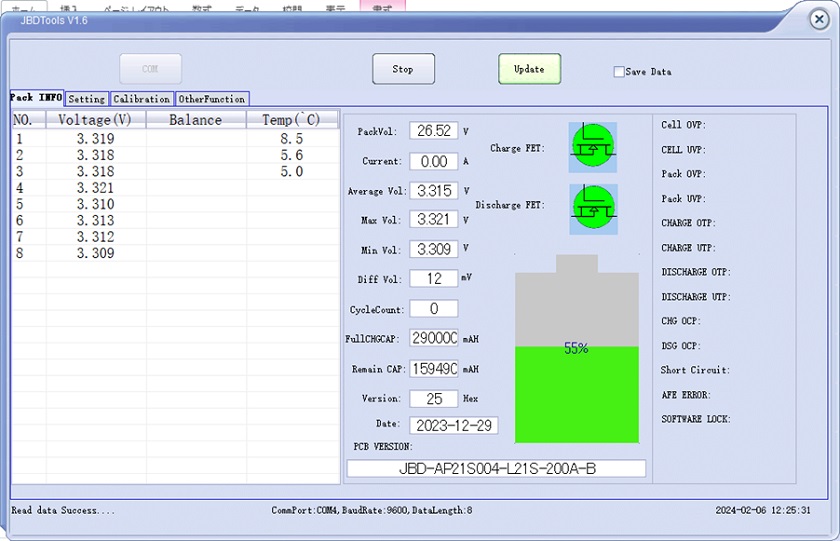This screenshot has width=840, height=541.
Task: Switch to the OtherFunction tab
Action: tap(212, 99)
